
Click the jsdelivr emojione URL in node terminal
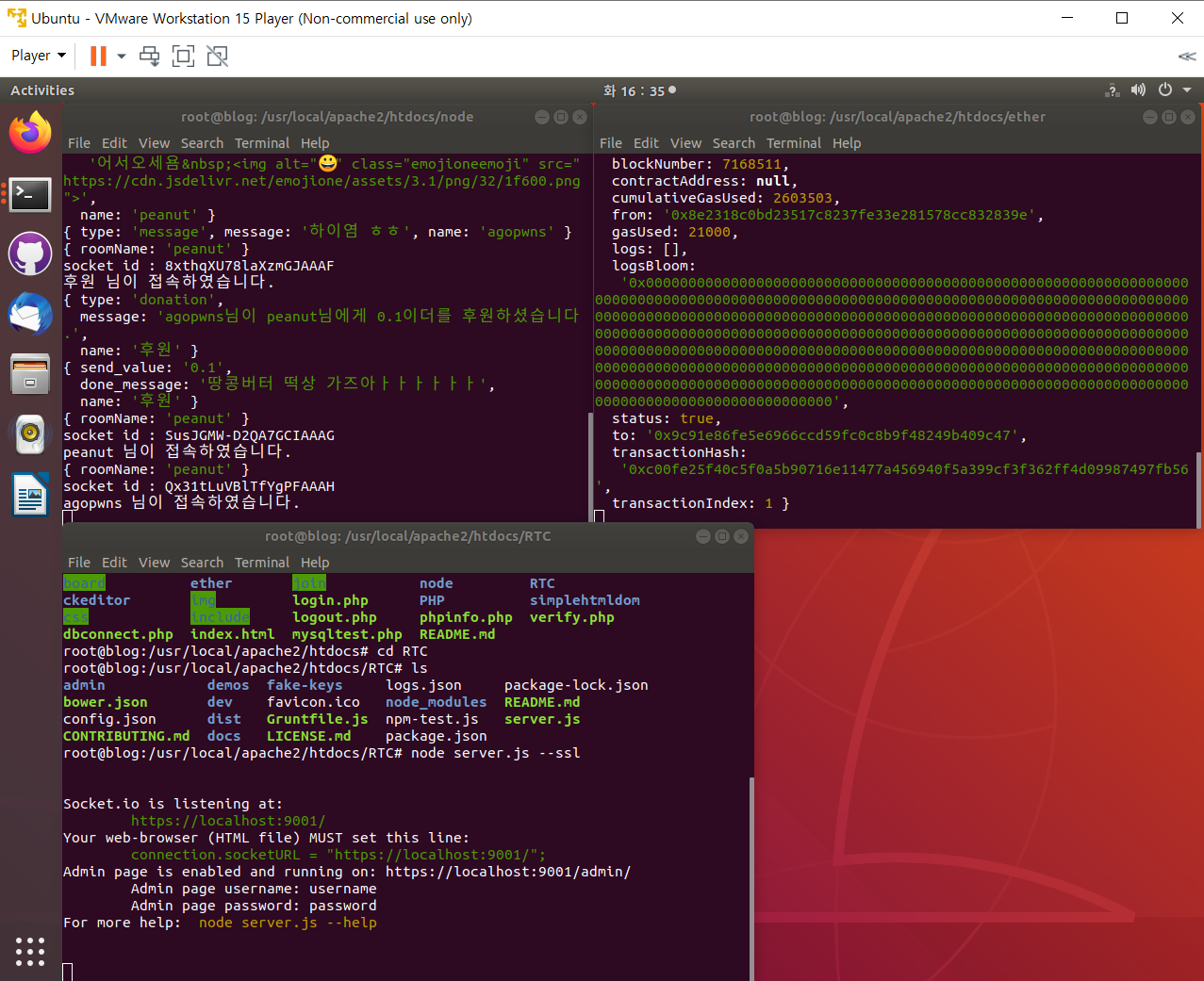[x=322, y=181]
